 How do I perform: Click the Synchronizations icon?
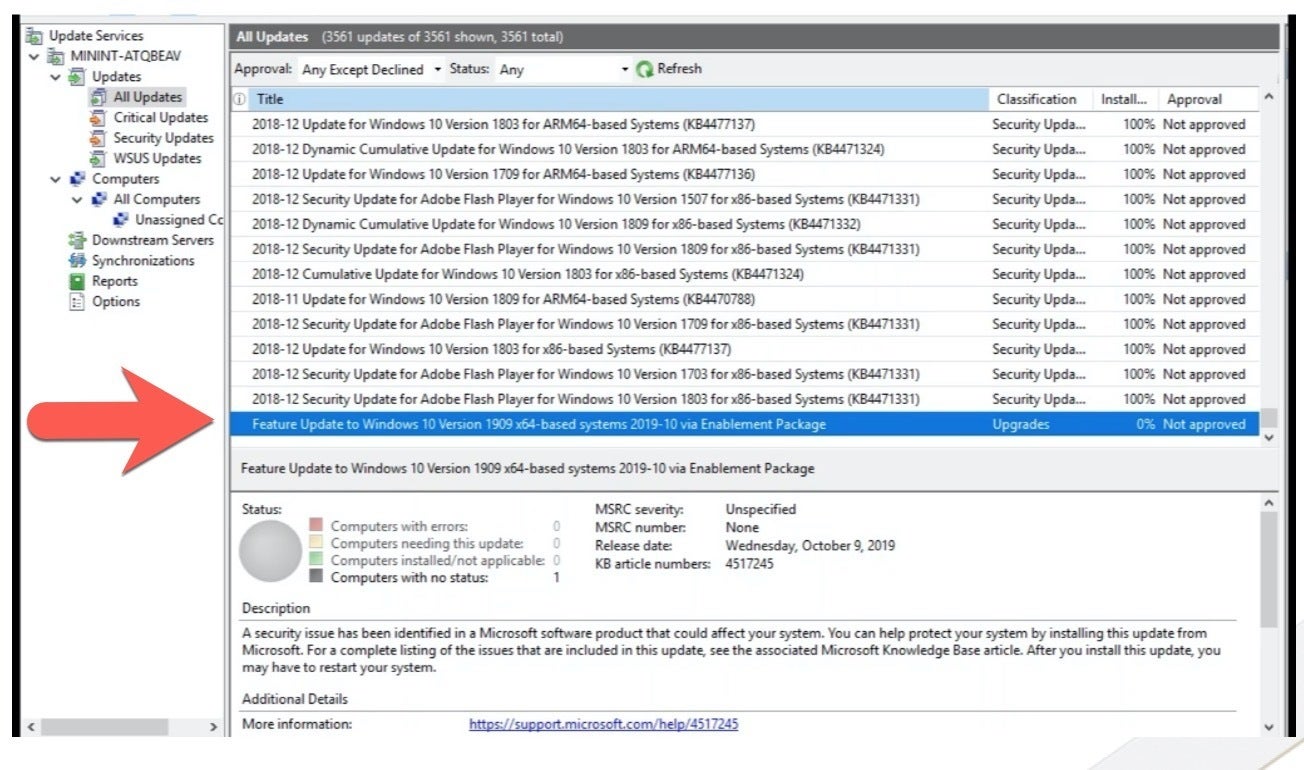[x=77, y=261]
